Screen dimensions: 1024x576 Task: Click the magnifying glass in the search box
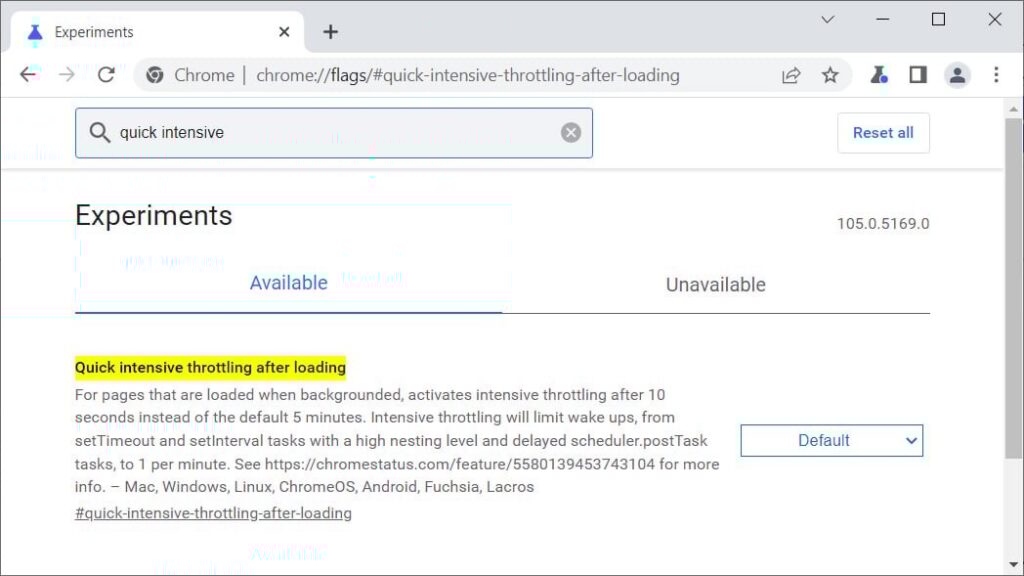[x=101, y=132]
